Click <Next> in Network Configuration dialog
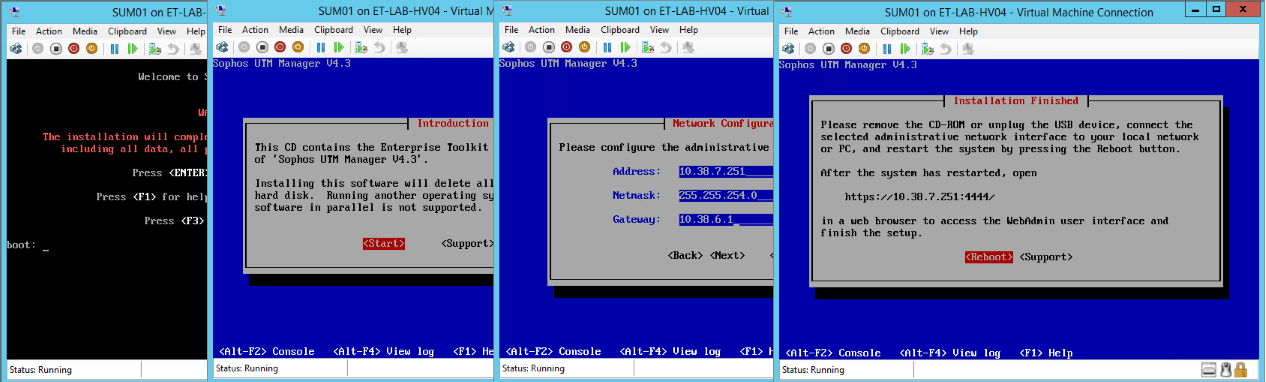This screenshot has height=382, width=1266. coord(728,255)
